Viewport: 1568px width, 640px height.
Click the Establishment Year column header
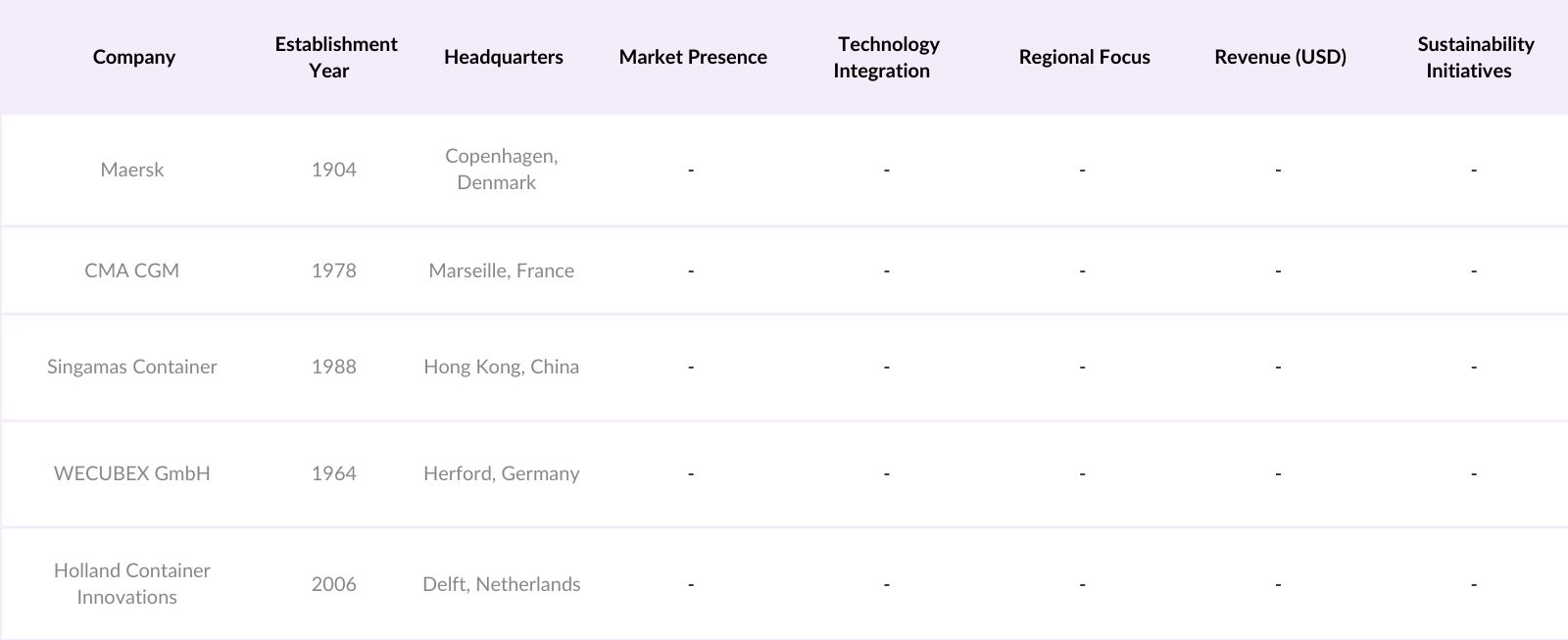335,57
